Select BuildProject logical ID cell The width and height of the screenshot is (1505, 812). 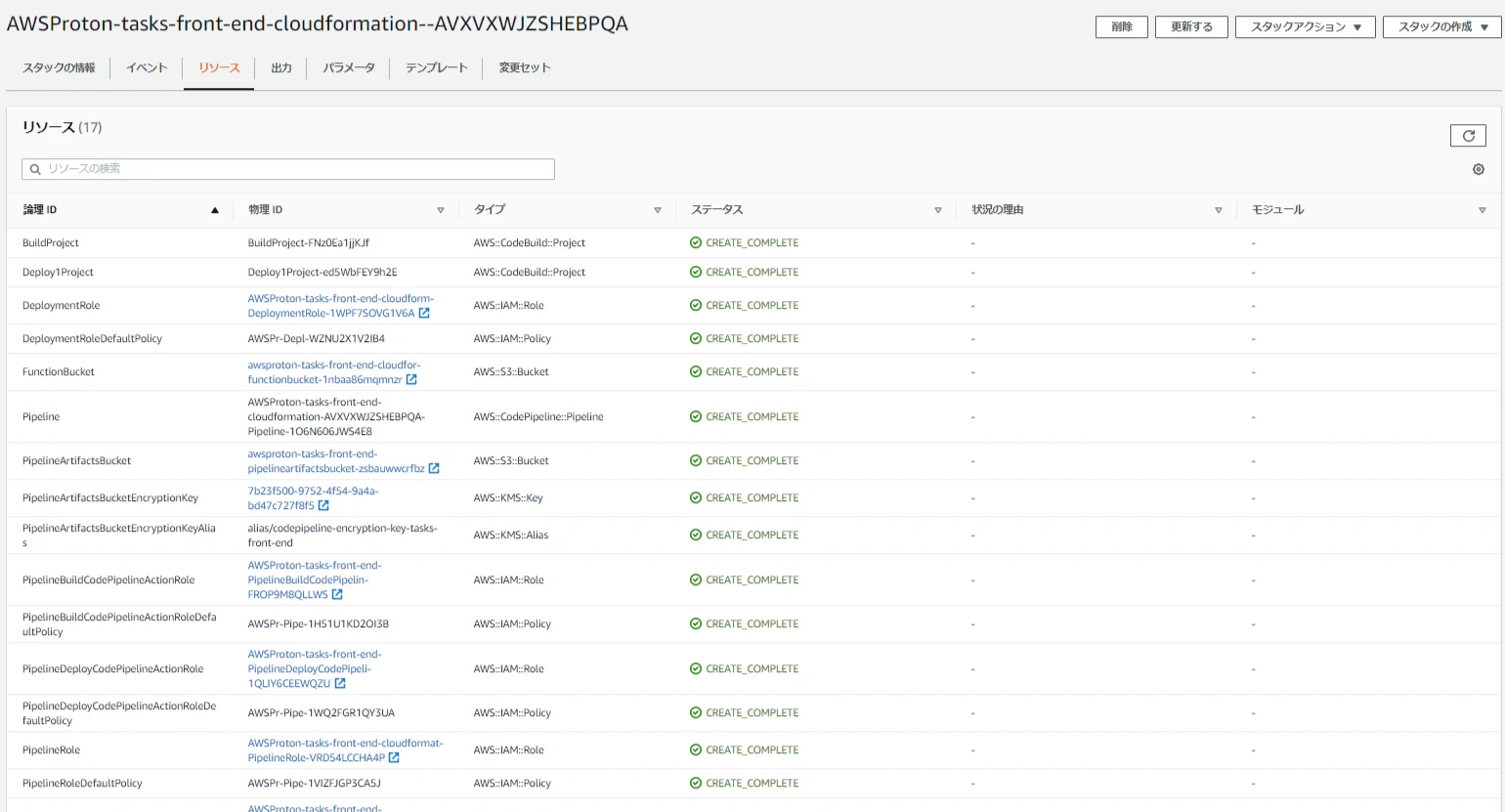51,243
